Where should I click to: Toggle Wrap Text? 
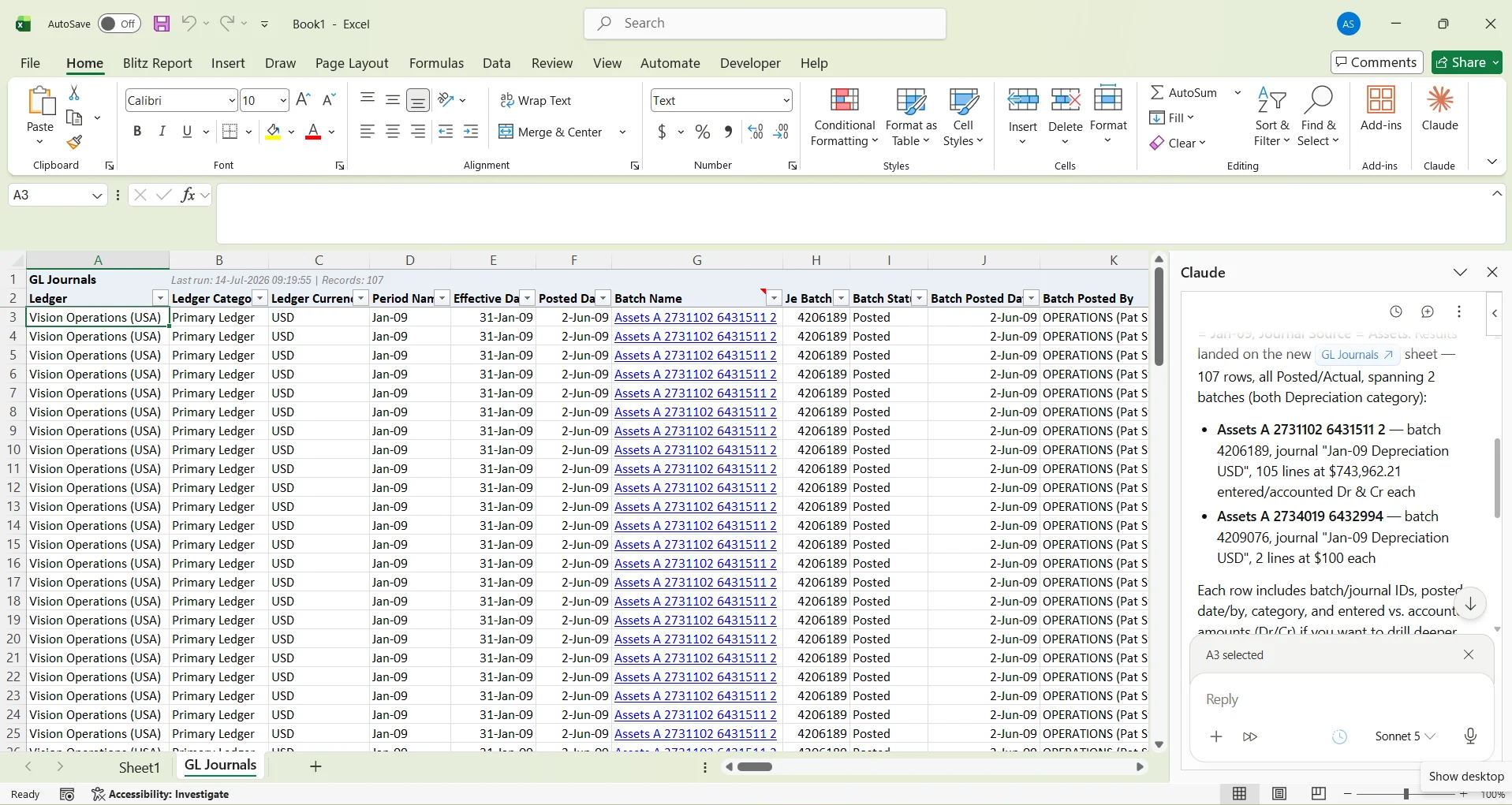point(536,101)
